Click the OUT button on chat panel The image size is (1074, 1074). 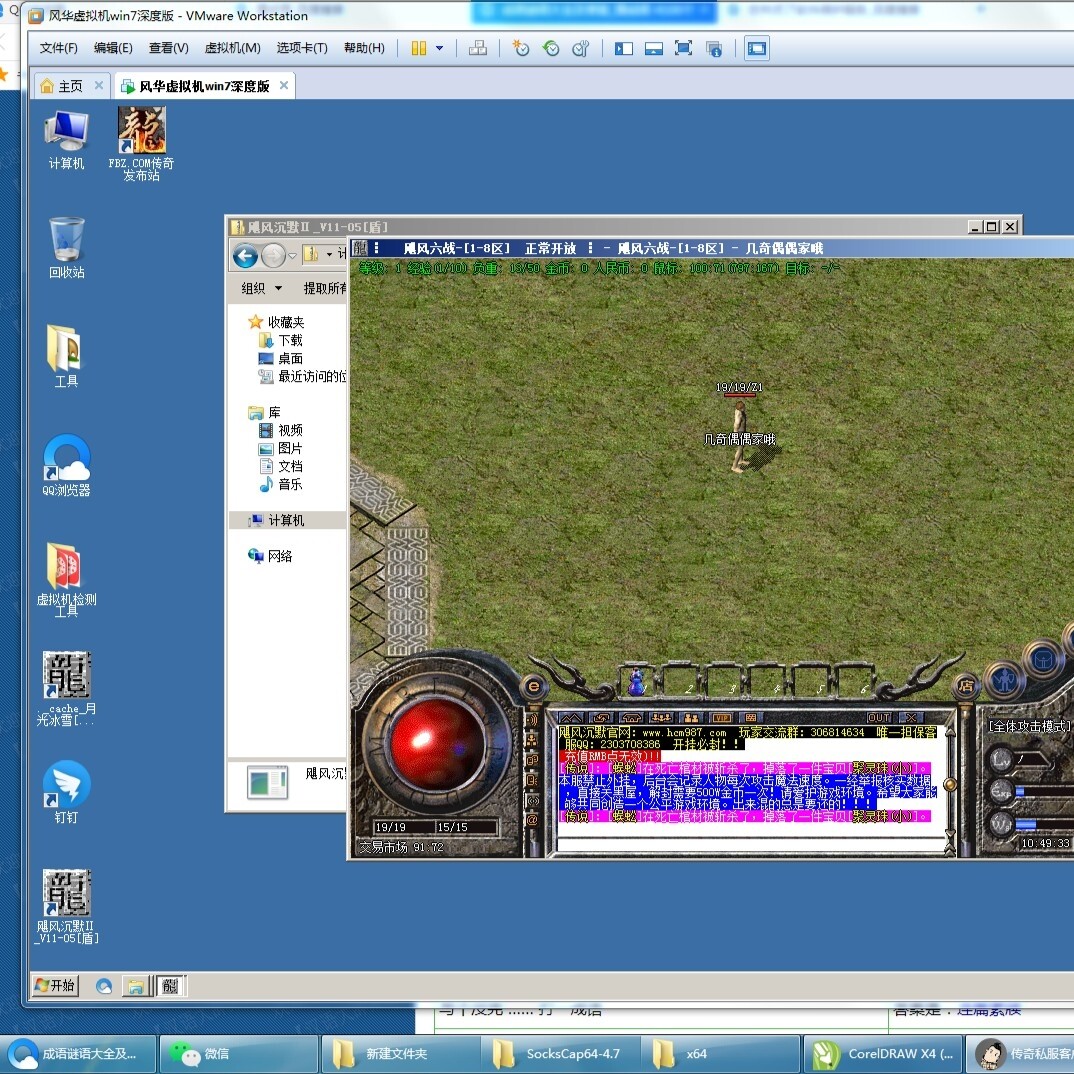click(878, 717)
